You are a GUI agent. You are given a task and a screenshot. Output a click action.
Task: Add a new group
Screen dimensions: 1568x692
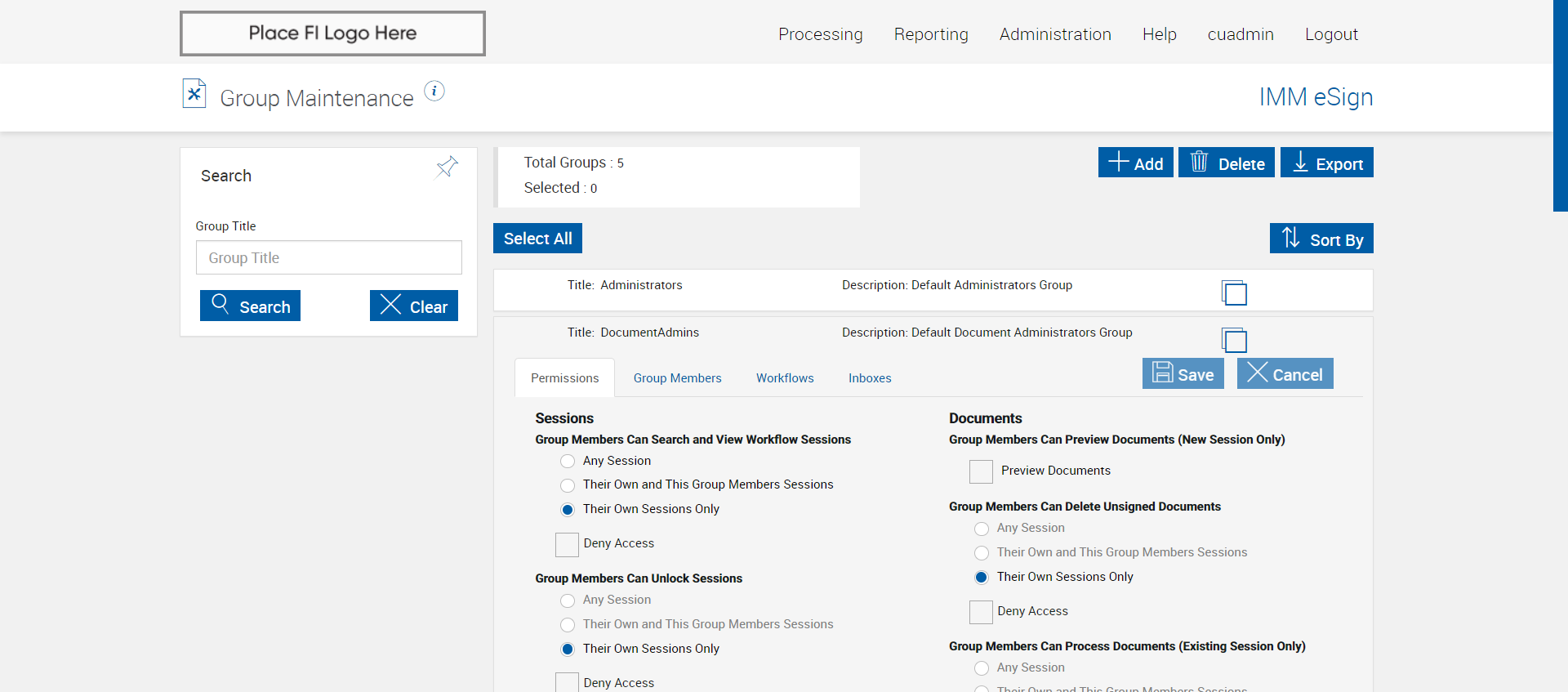[1135, 163]
